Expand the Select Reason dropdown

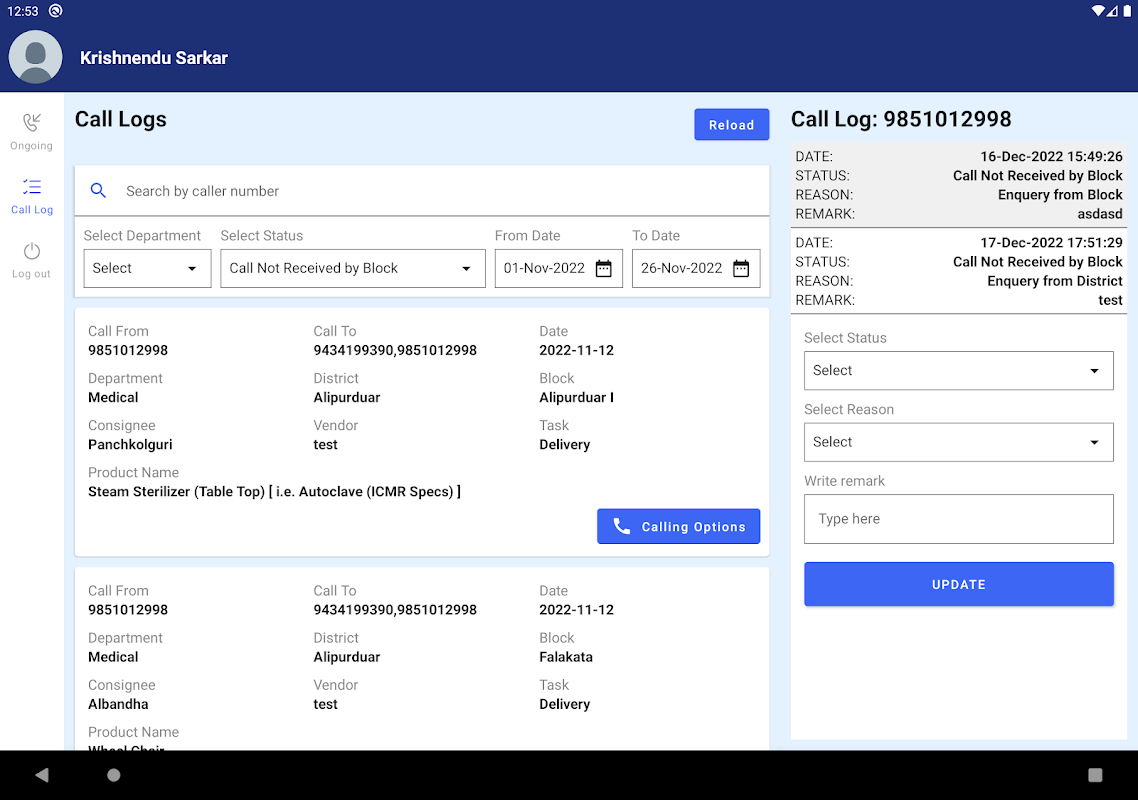coord(958,442)
